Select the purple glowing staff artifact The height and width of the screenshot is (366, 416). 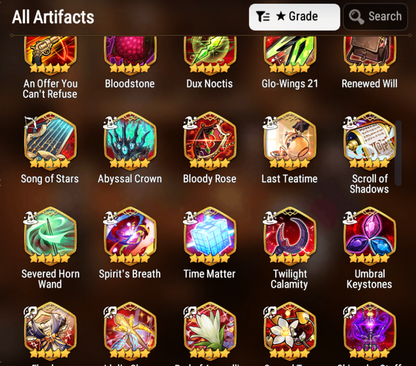(369, 331)
